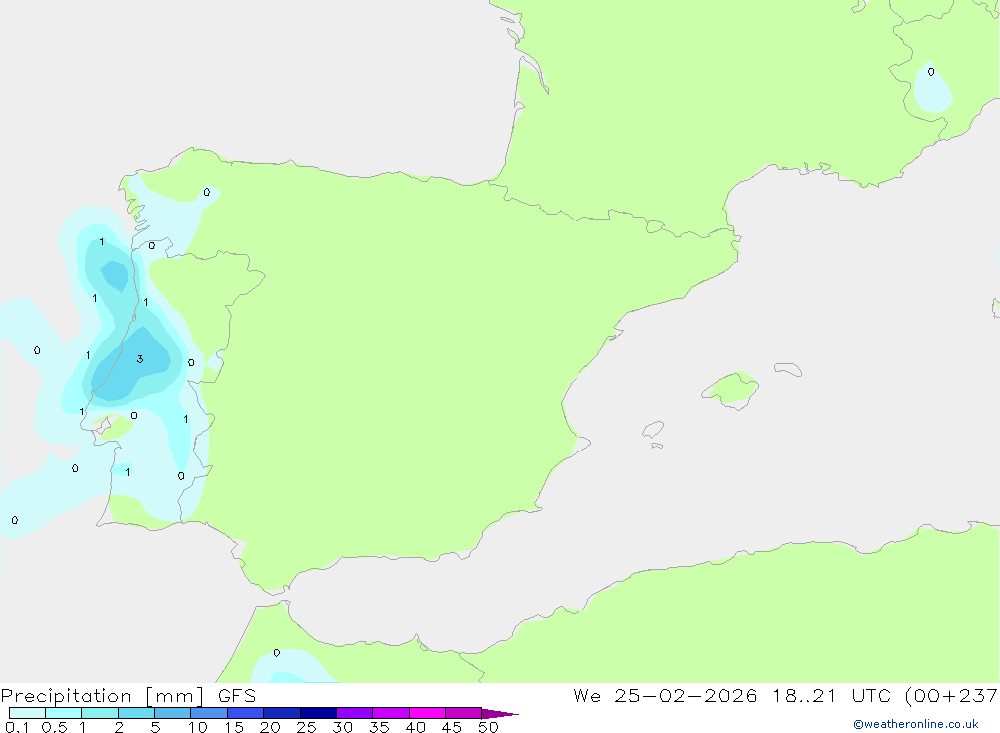Viewport: 1000px width, 733px height.
Task: Pick the 35–40 mm violet legend box
Action: [390, 713]
